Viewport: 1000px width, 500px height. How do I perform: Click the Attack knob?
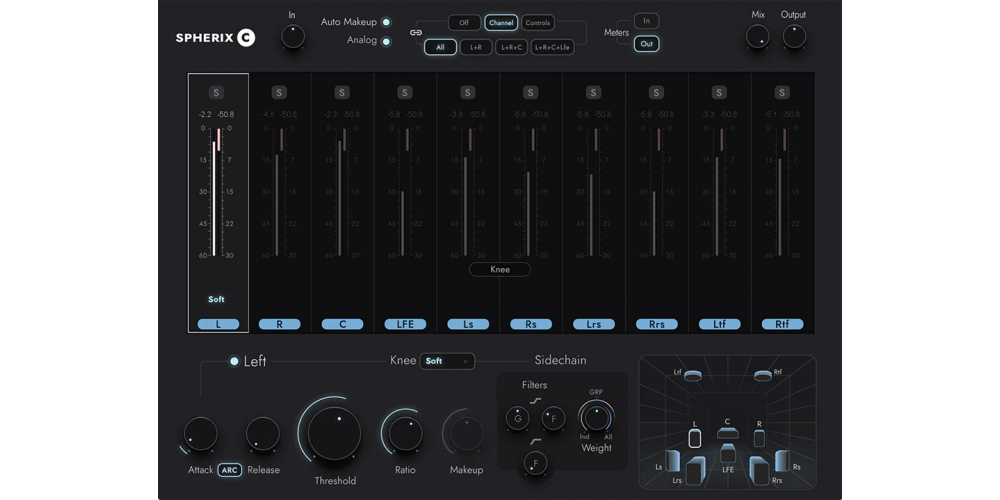click(x=200, y=434)
